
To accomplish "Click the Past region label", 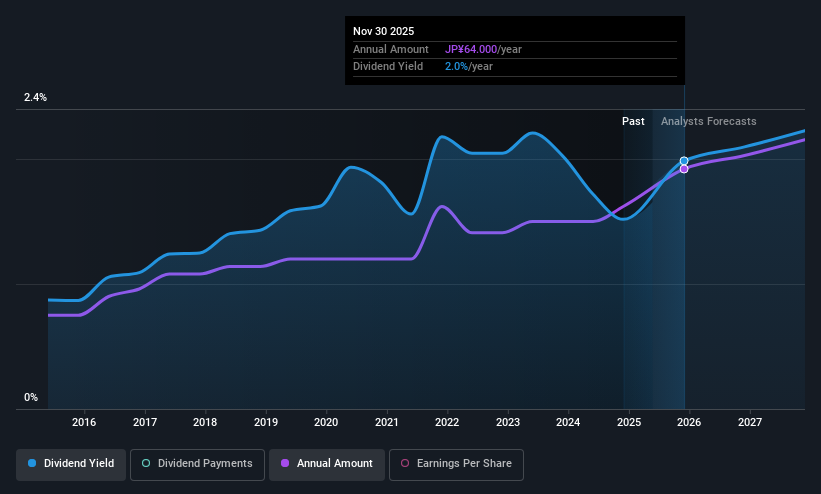I will click(633, 122).
